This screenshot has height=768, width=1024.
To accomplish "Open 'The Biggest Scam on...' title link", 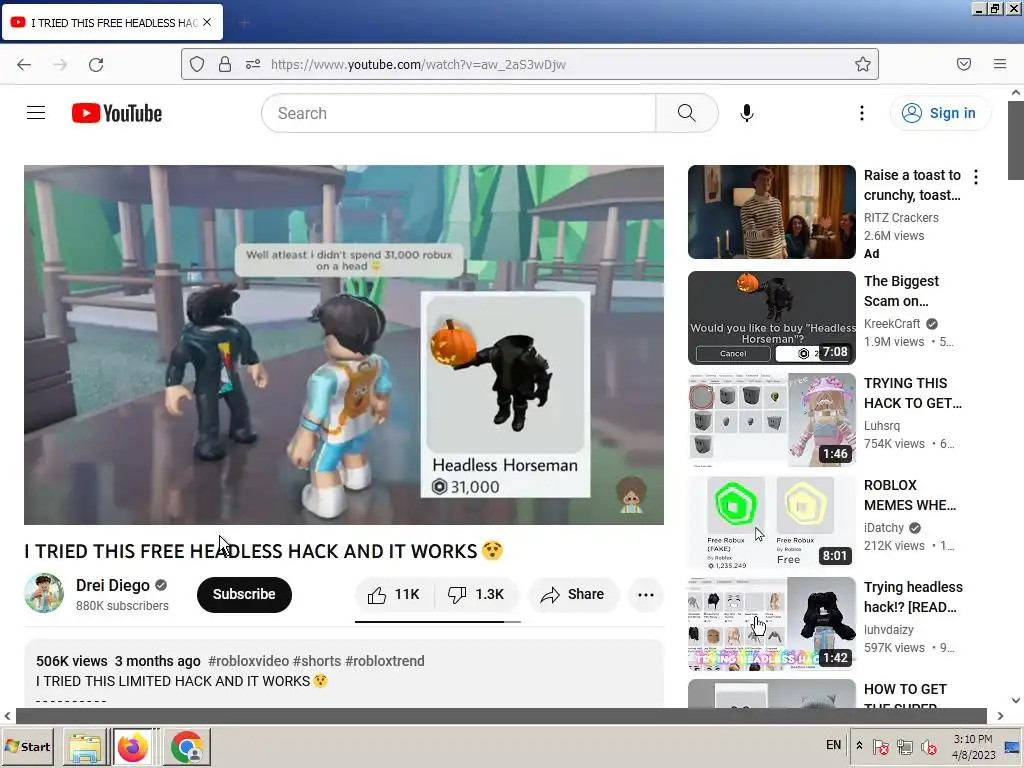I will click(901, 291).
